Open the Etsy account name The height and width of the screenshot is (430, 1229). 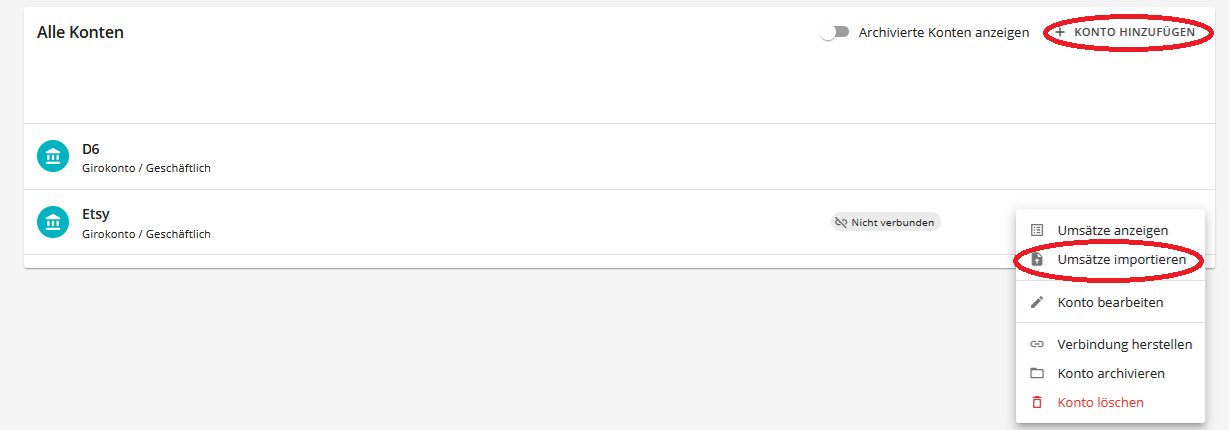point(96,214)
